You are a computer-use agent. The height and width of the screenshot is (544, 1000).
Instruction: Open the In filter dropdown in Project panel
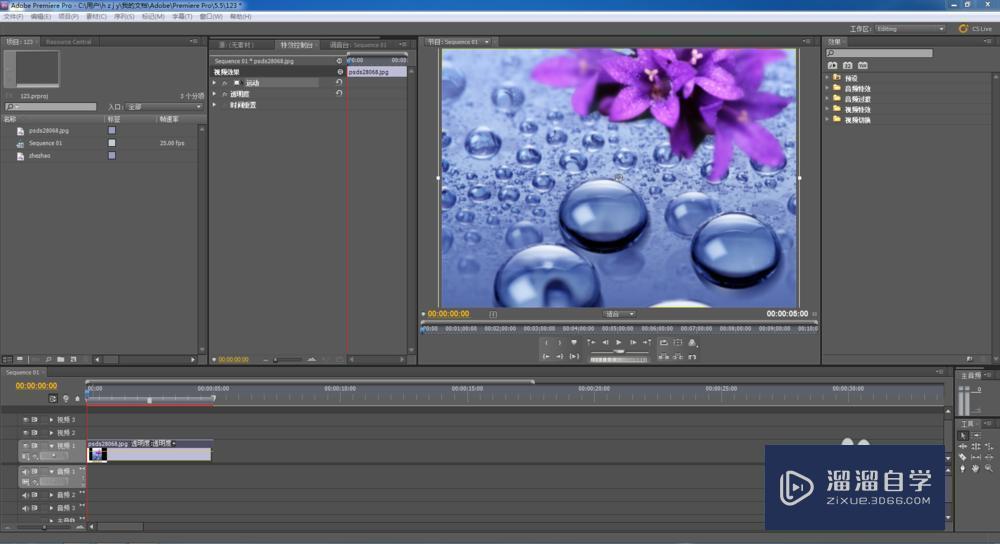pos(165,107)
